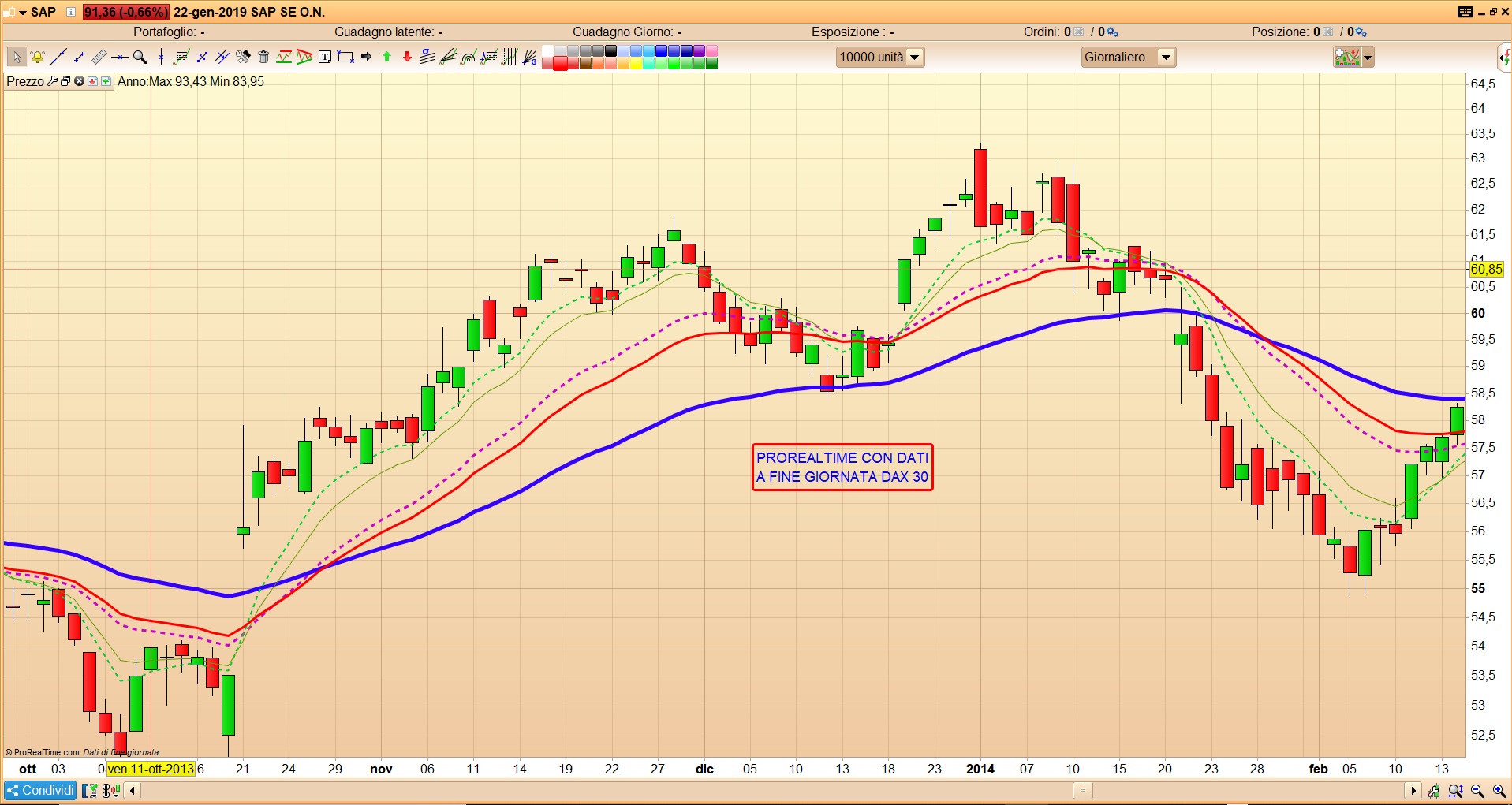Screen dimensions: 1512x805
Task: Close the Prezzo price panel
Action: point(80,81)
